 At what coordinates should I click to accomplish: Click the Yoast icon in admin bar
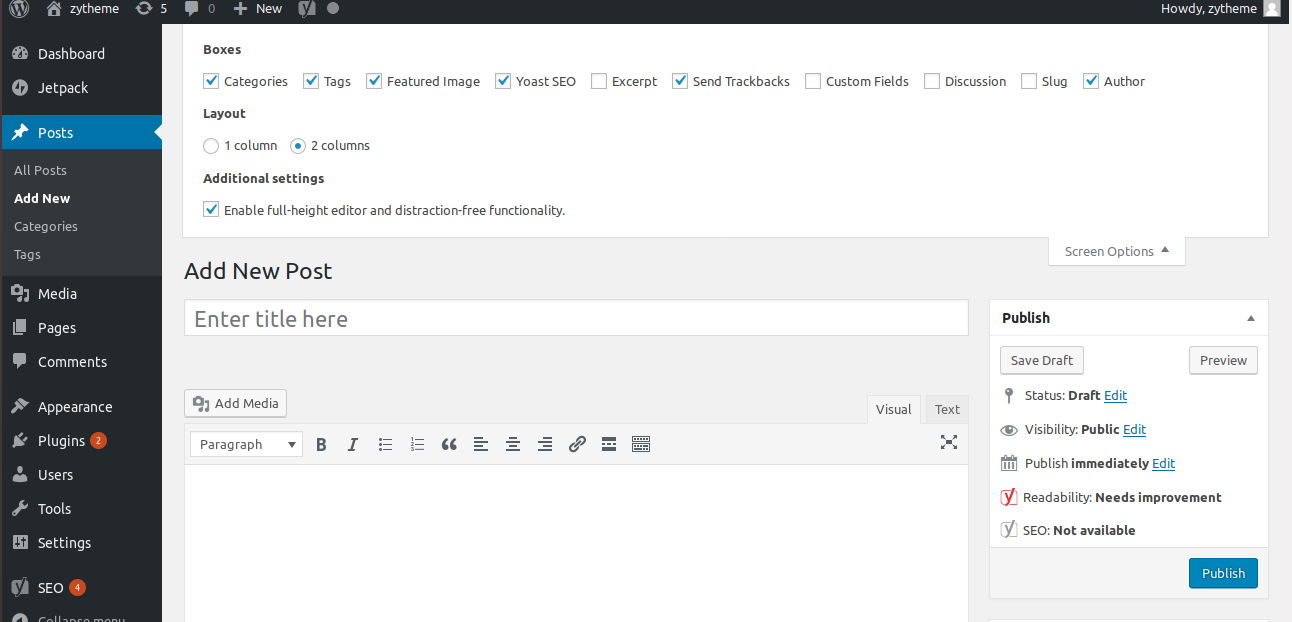(308, 8)
